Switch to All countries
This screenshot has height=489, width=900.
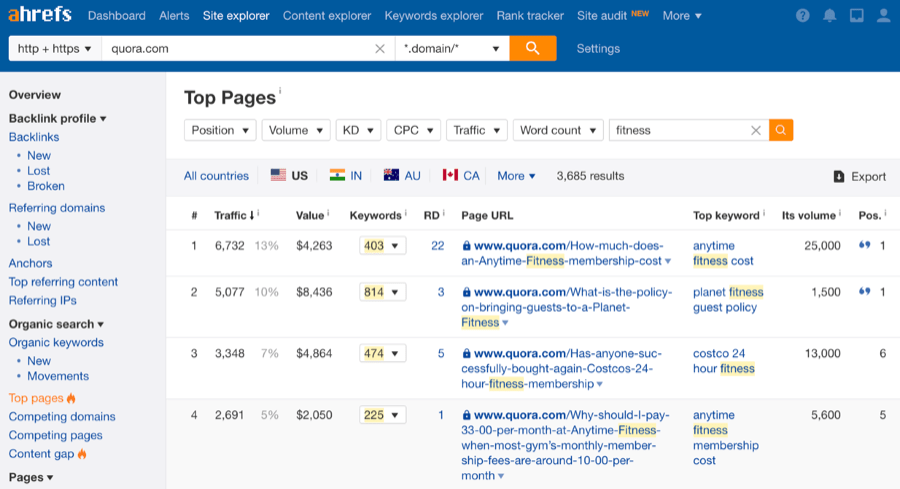(216, 176)
